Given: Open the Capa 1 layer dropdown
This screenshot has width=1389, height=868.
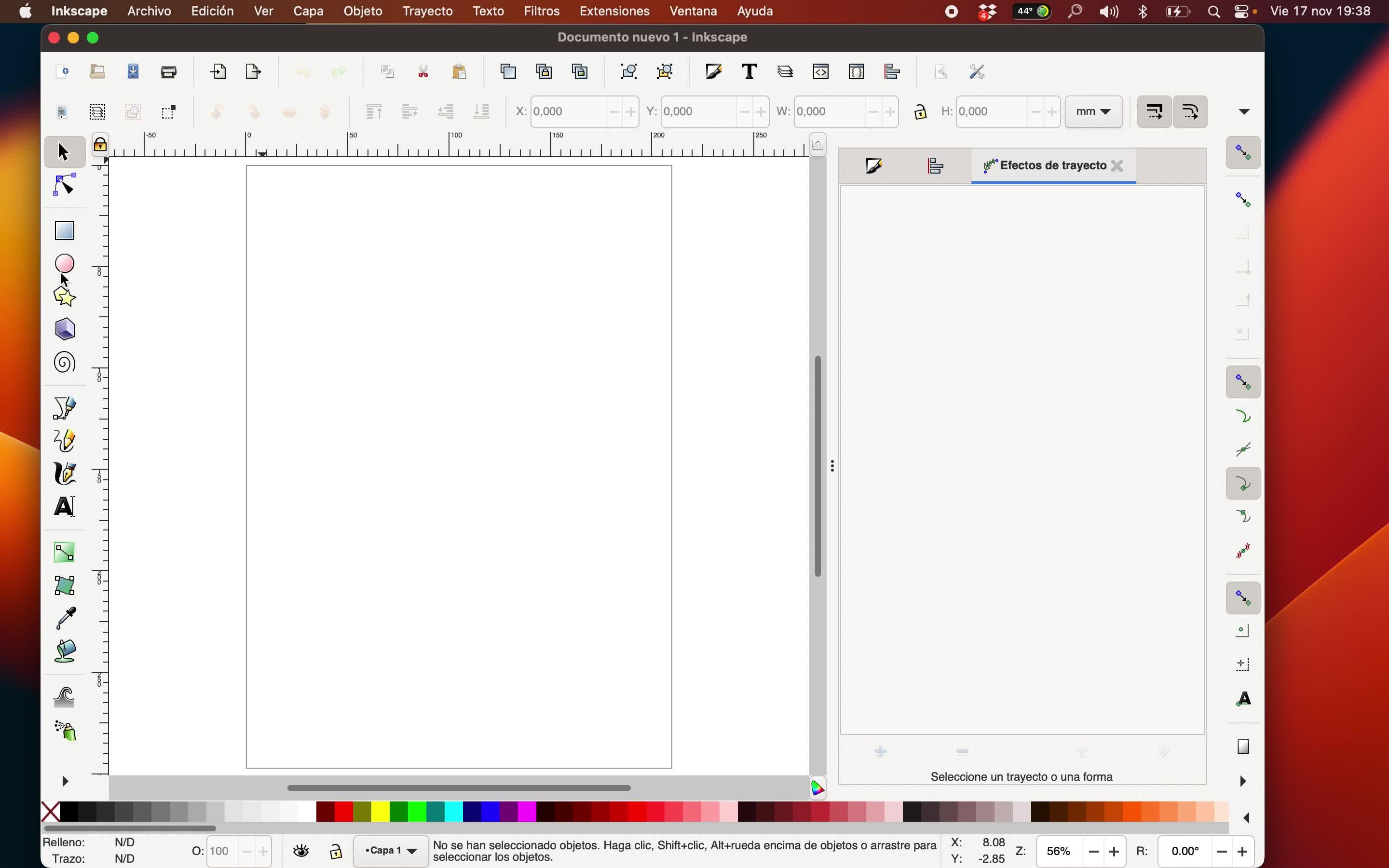Looking at the screenshot, I should point(391,851).
